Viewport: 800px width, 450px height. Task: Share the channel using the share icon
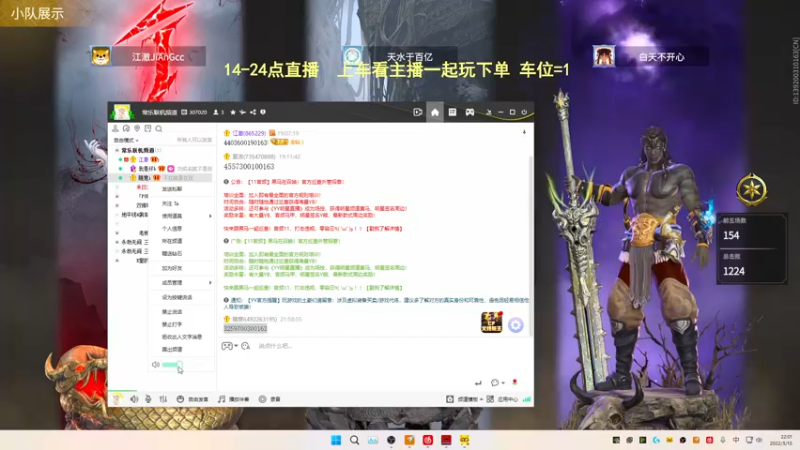point(253,112)
